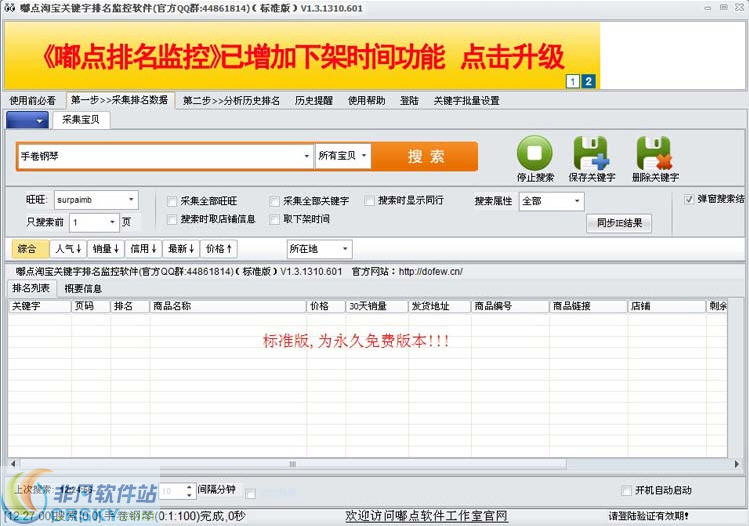This screenshot has height=526, width=749.
Task: Click the green stop search icon
Action: click(x=535, y=153)
